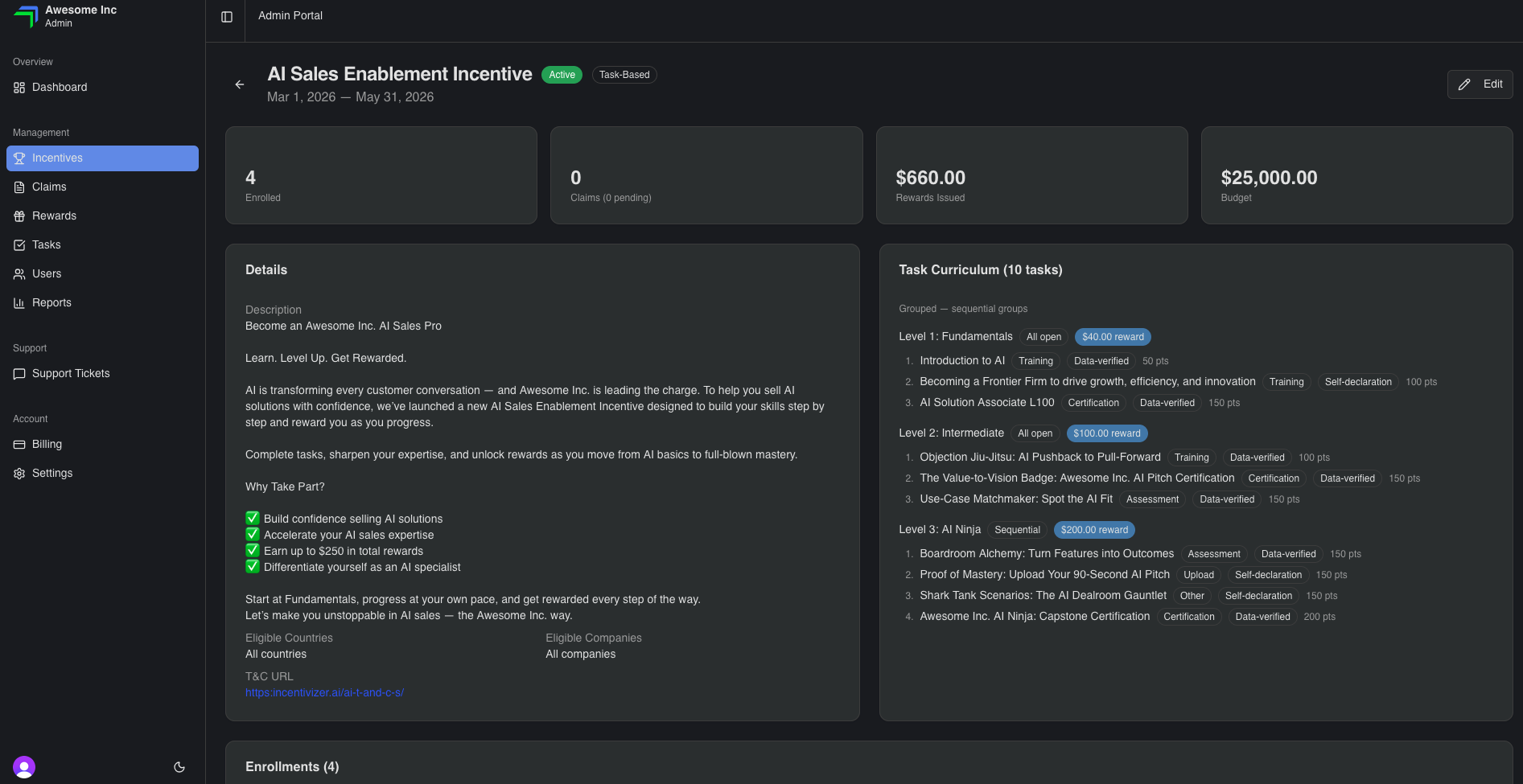The image size is (1523, 784).
Task: Click the Reports chart icon
Action: tap(19, 303)
